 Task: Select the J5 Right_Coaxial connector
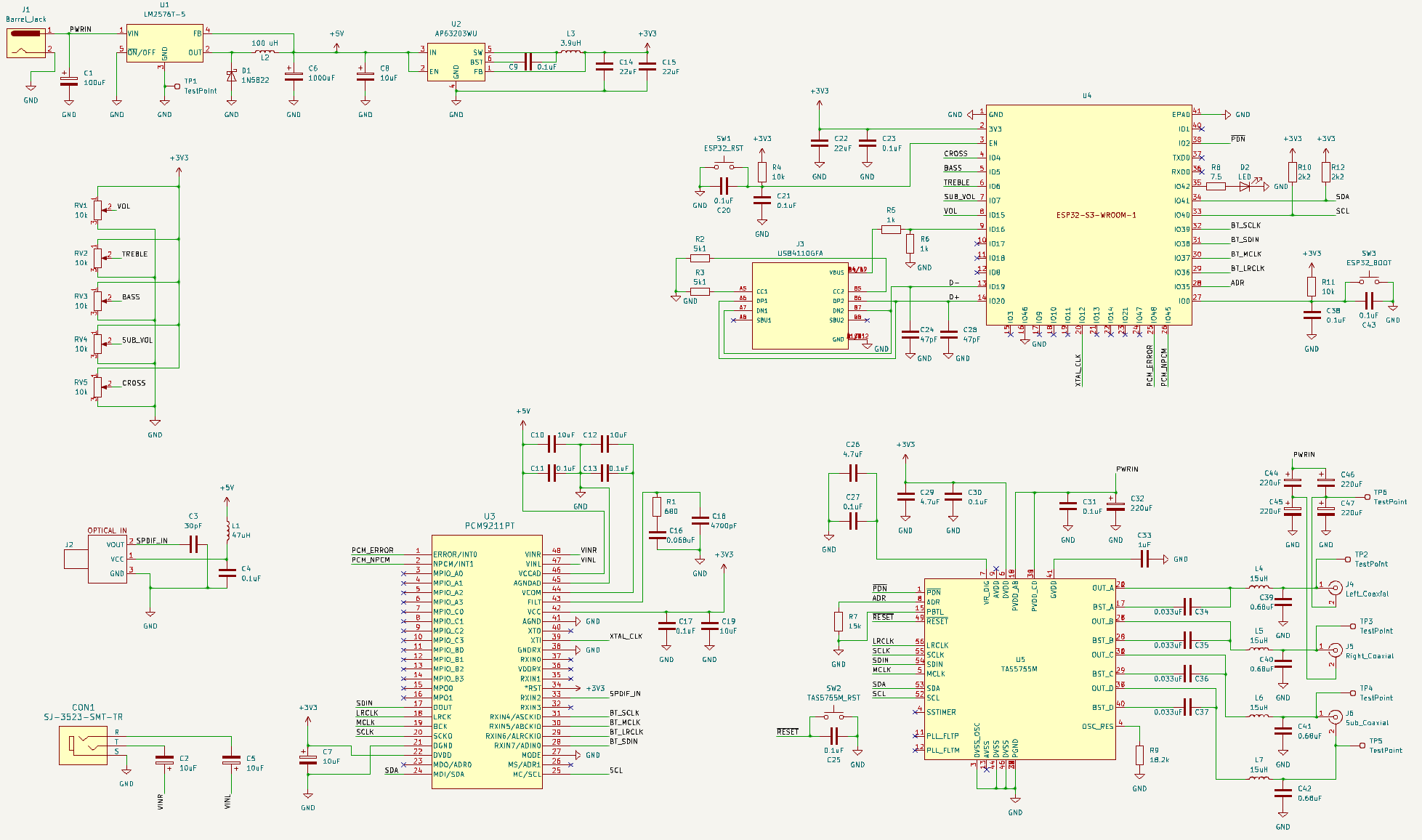coord(1334,650)
